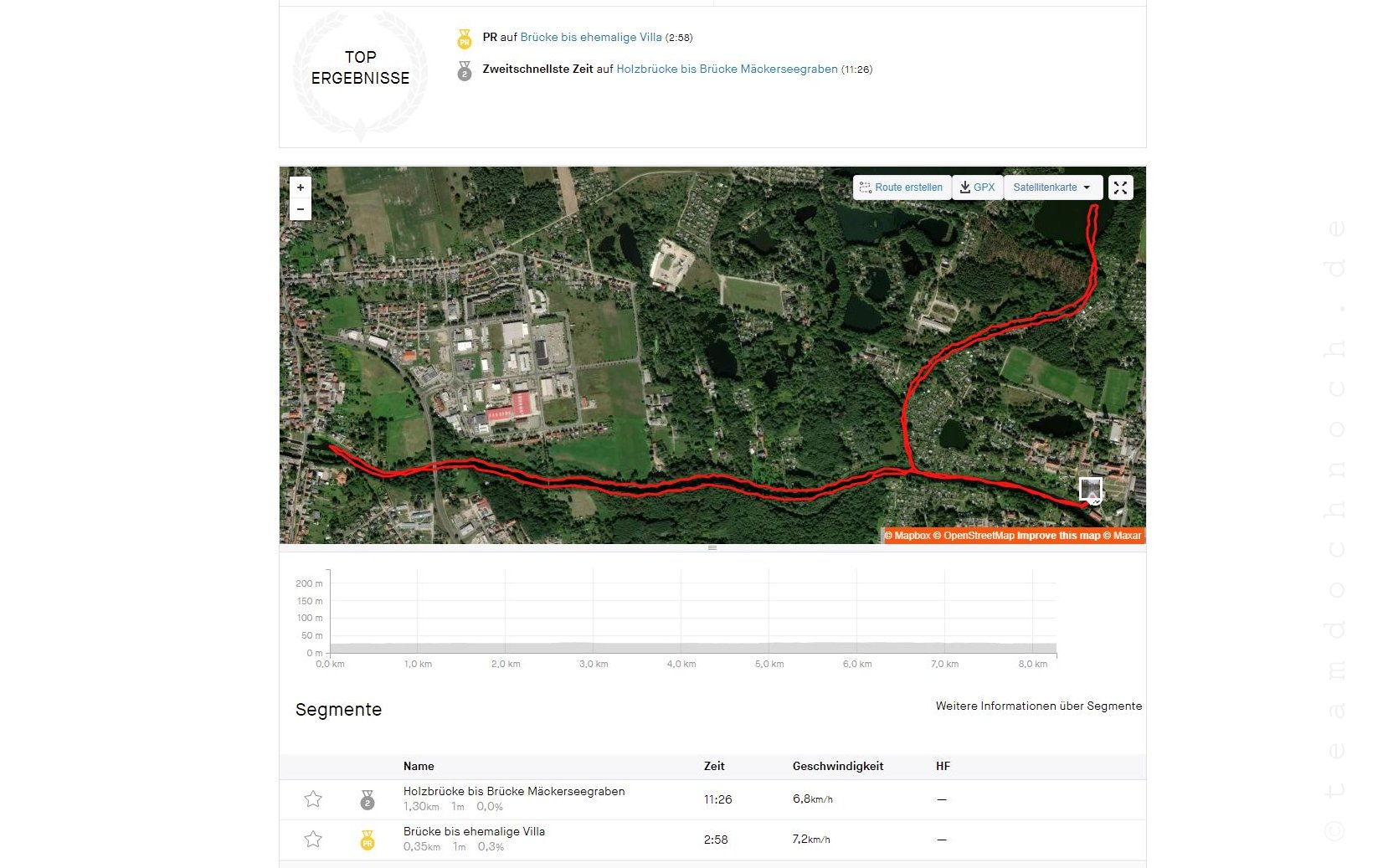Download the activity GPX file

(977, 187)
